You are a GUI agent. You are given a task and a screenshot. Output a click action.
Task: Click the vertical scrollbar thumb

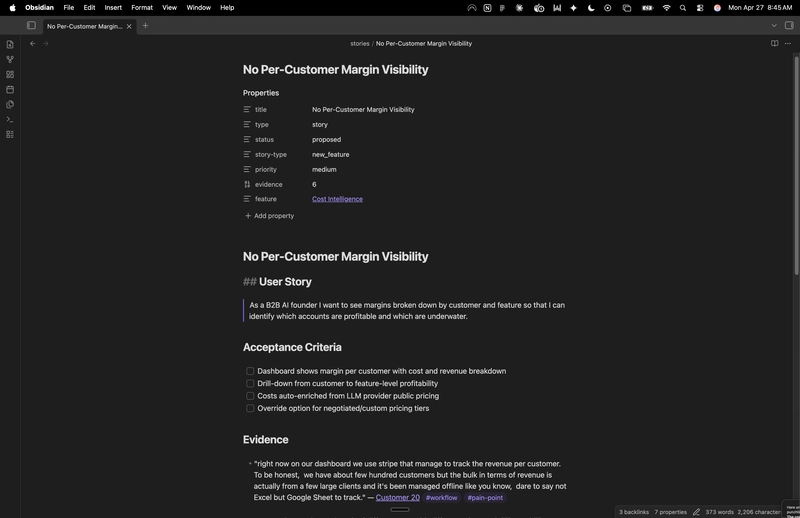coord(796,166)
